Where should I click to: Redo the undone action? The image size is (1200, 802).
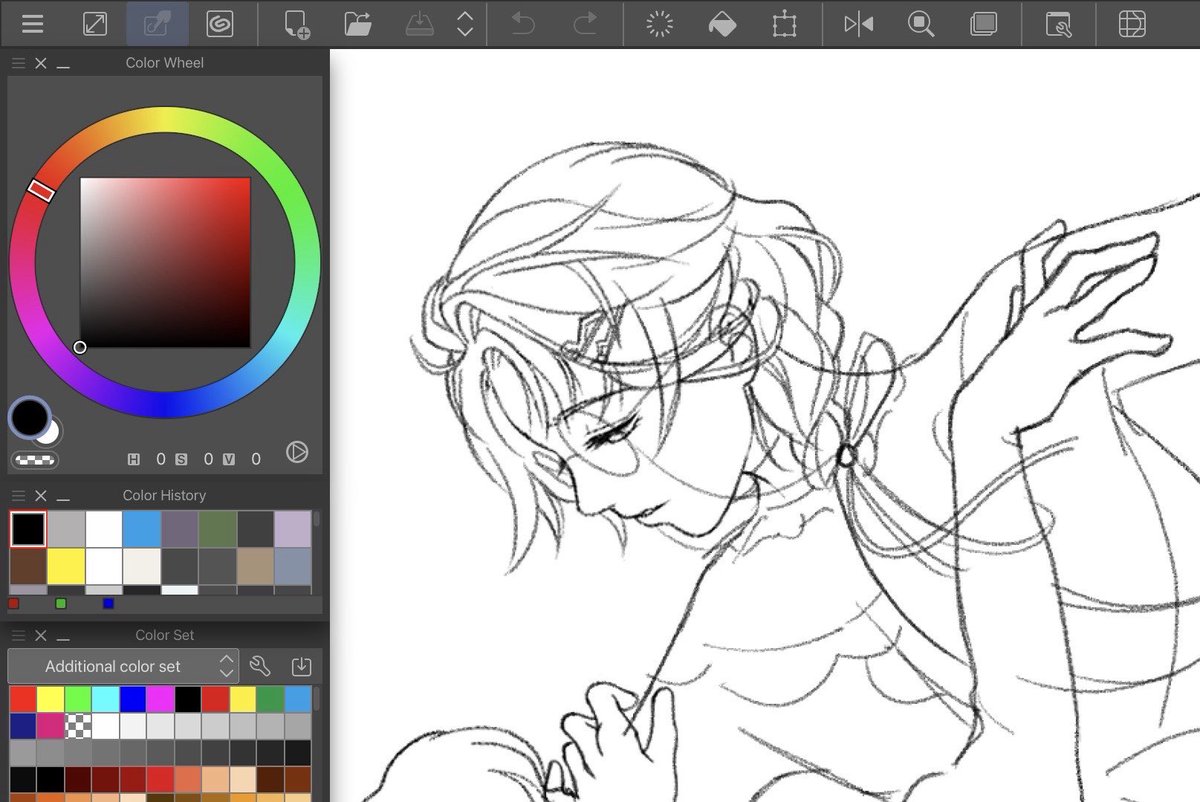586,24
